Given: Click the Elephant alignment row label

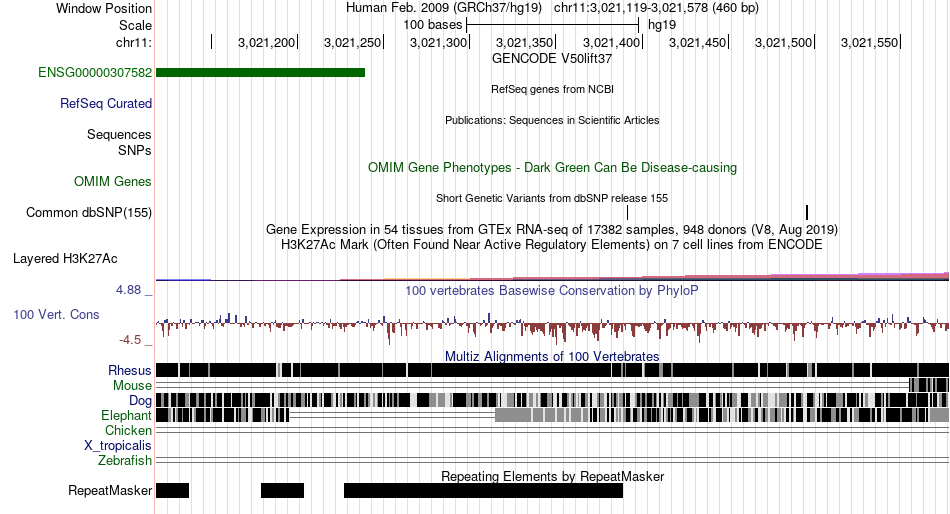Looking at the screenshot, I should [x=126, y=416].
